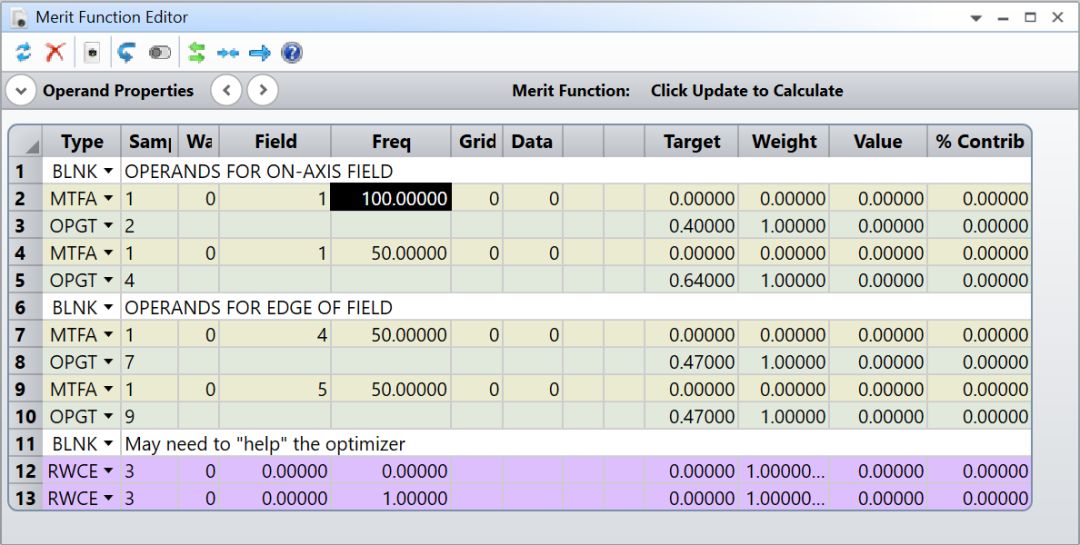Viewport: 1080px width, 545px height.
Task: Open the title bar dropdown arrow menu
Action: 976,18
